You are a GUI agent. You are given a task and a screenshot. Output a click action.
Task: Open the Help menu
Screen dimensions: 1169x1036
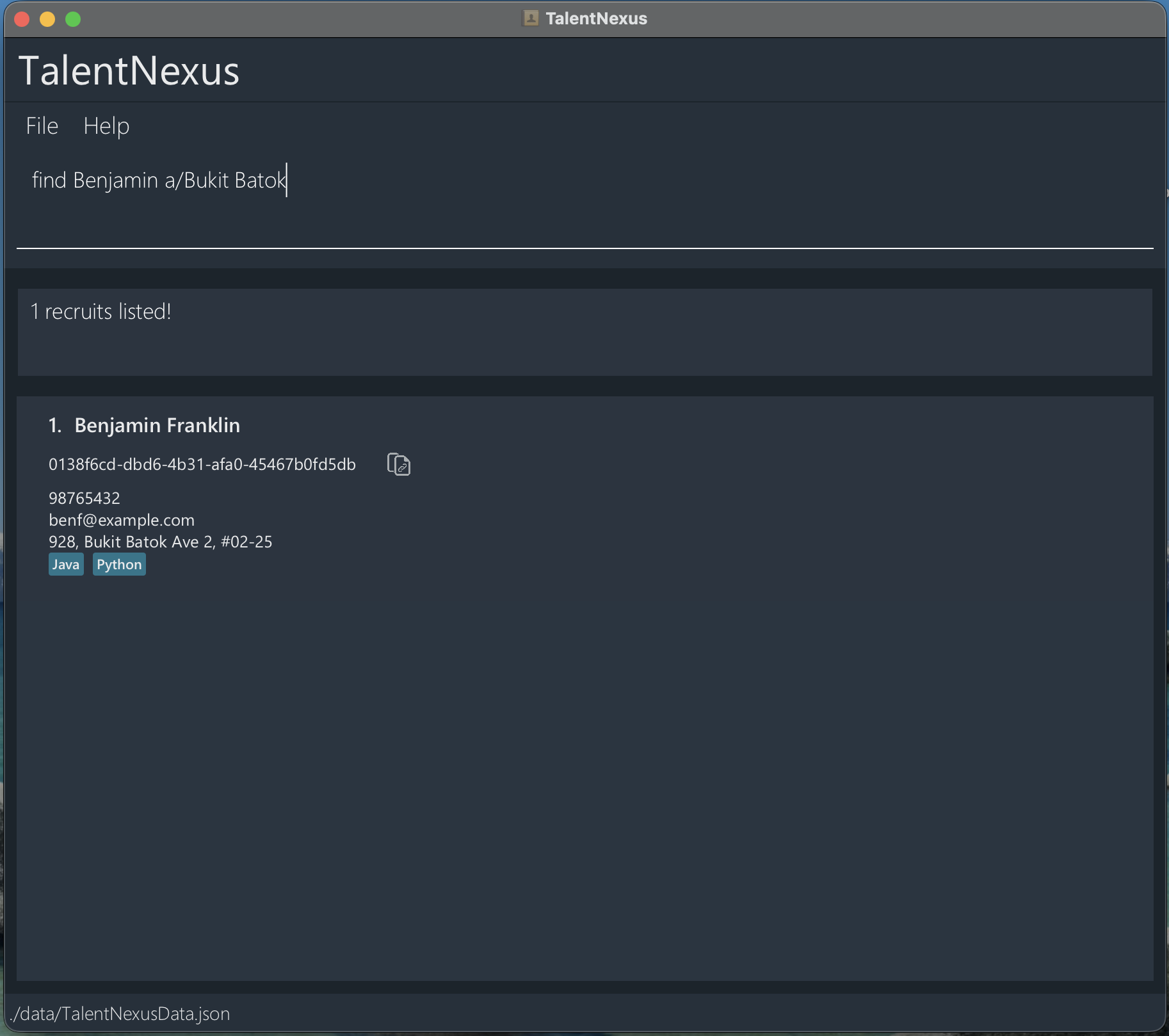(106, 126)
